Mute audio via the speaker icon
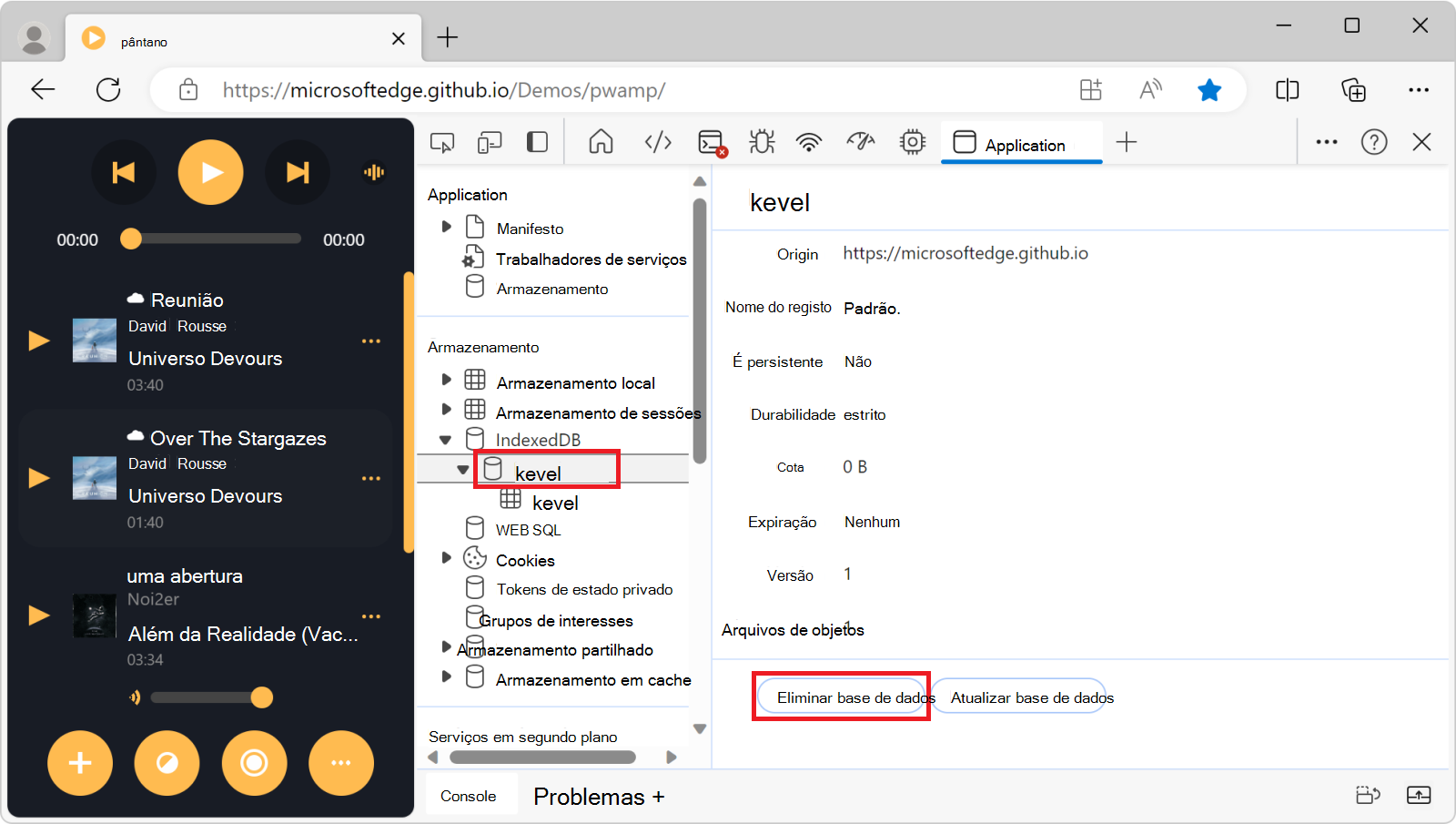1456x824 pixels. click(136, 697)
